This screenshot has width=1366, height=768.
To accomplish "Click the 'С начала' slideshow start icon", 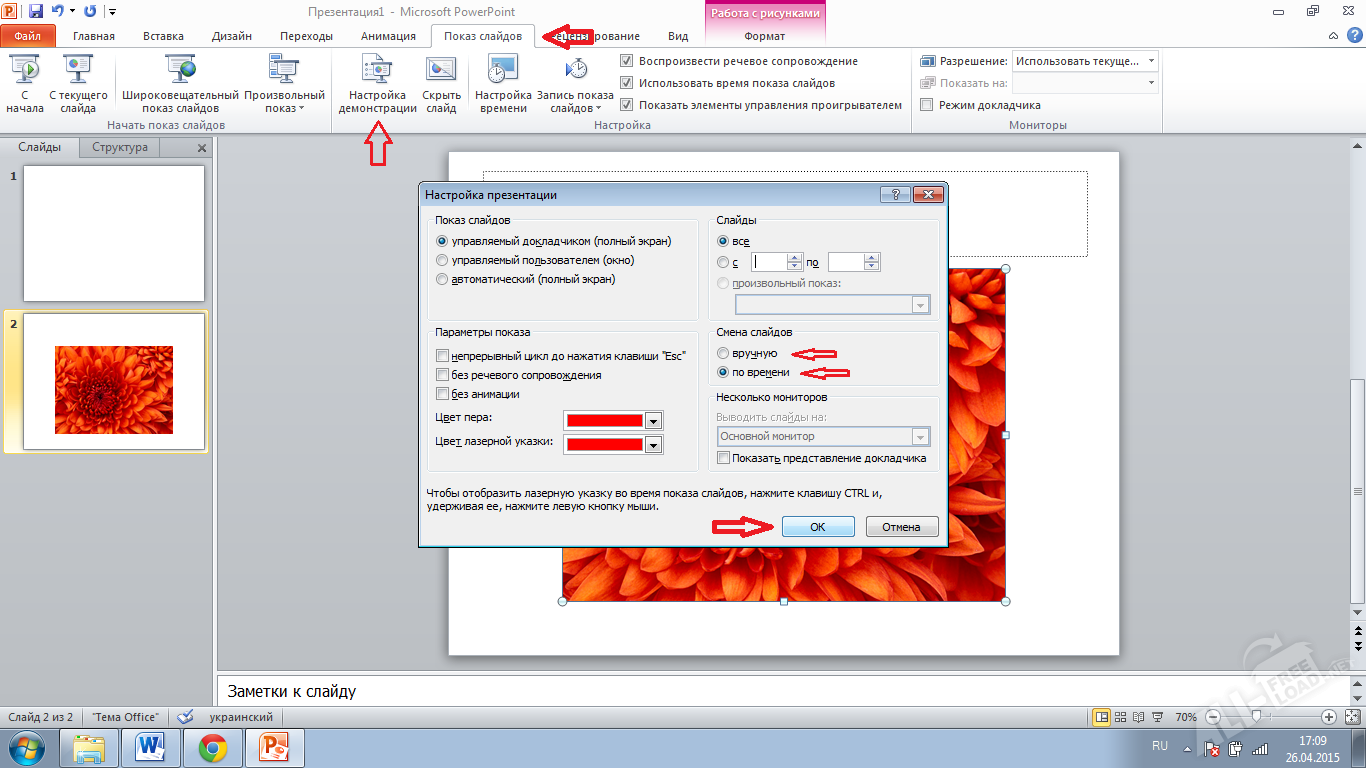I will [x=24, y=70].
